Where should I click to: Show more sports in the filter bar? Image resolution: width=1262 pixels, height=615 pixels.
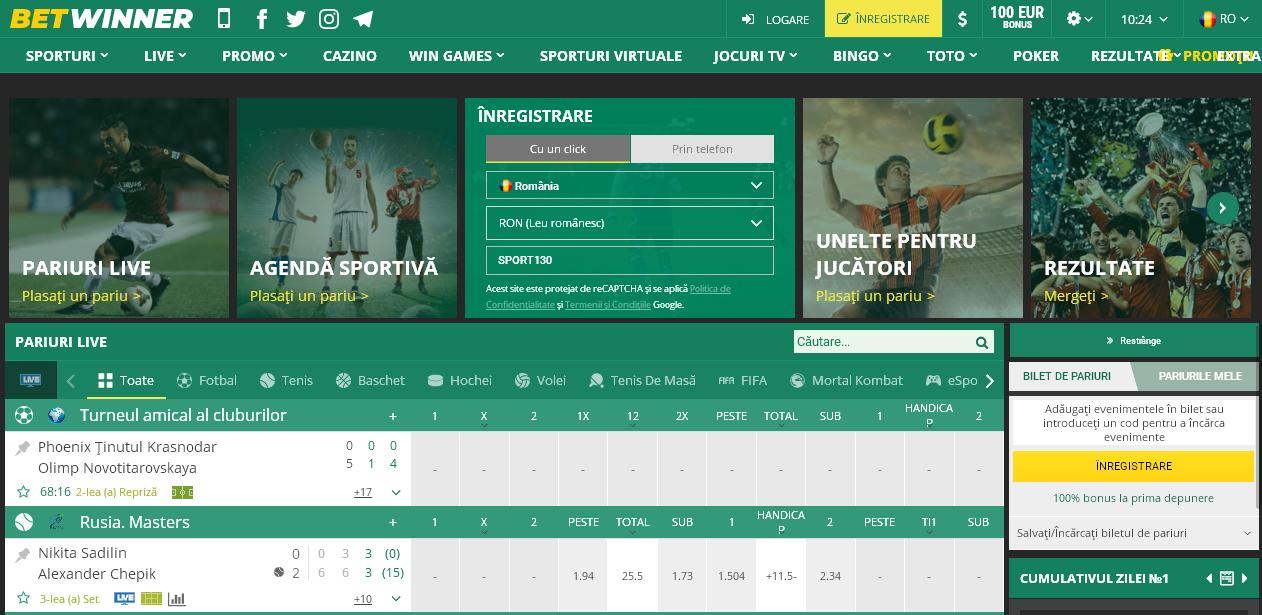[x=990, y=381]
